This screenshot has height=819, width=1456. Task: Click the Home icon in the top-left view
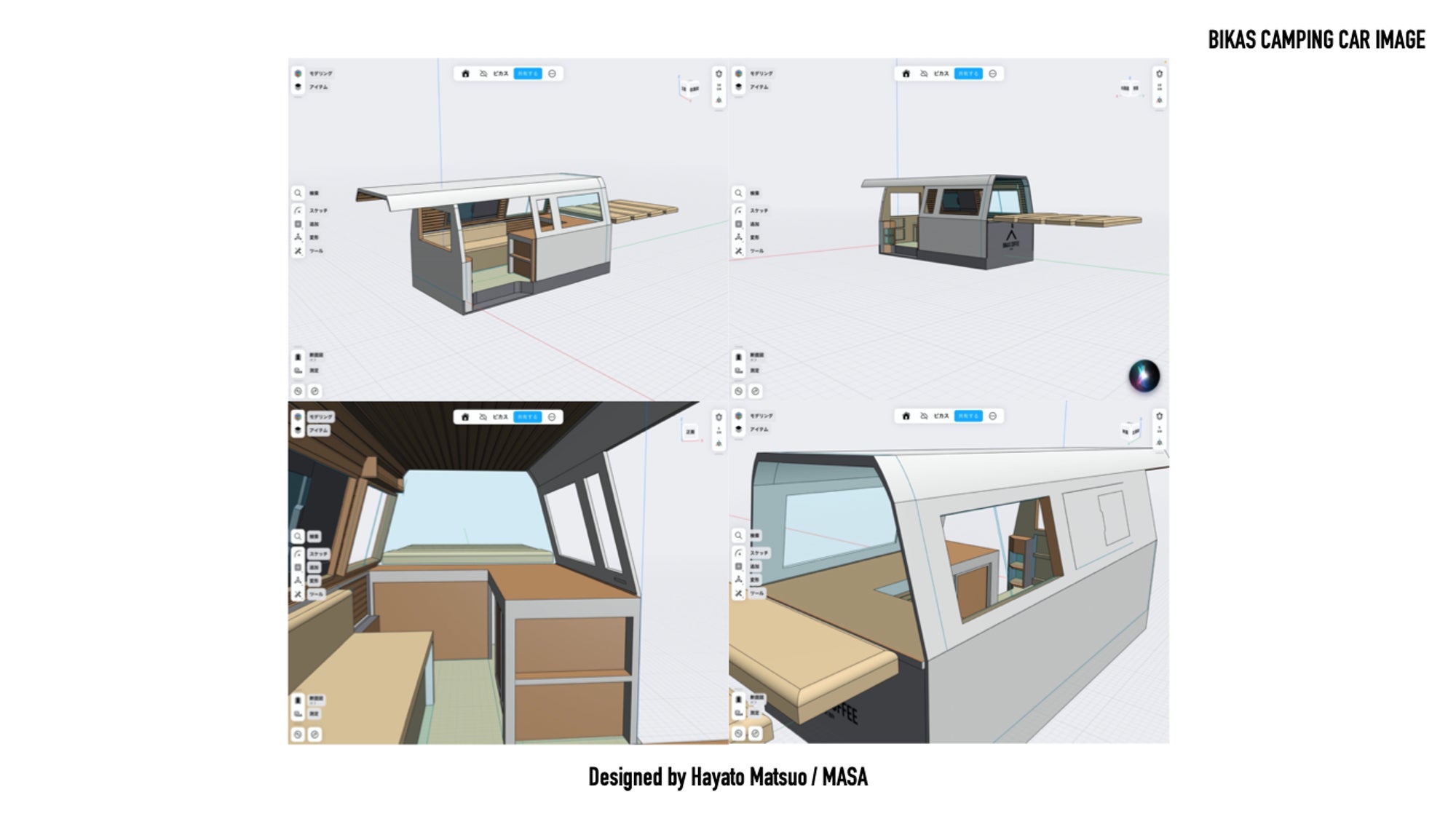point(465,74)
